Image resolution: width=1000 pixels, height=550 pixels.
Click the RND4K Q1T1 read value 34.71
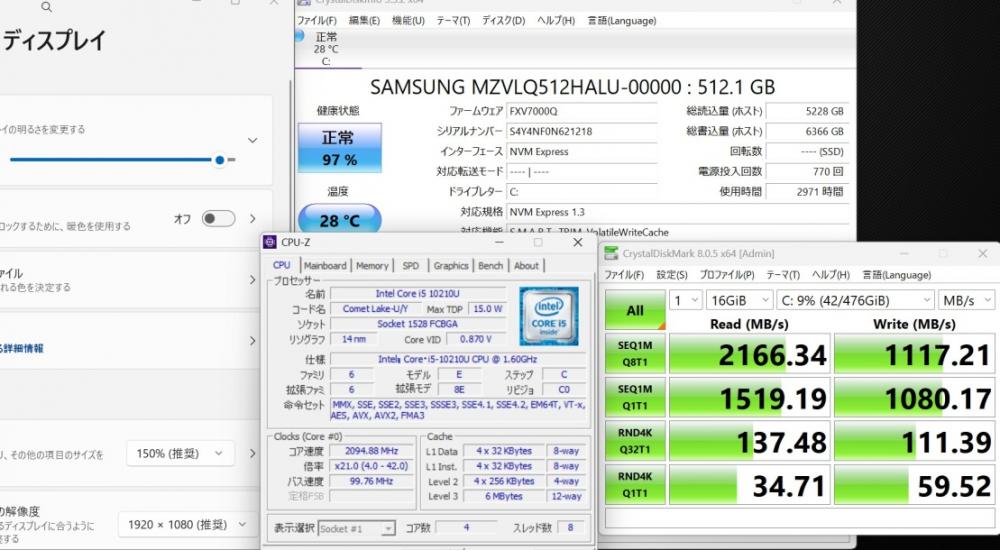tap(749, 484)
